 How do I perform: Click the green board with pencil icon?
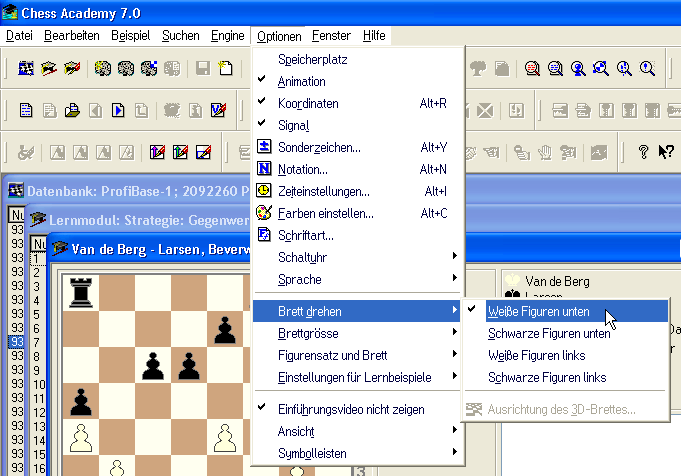point(180,152)
